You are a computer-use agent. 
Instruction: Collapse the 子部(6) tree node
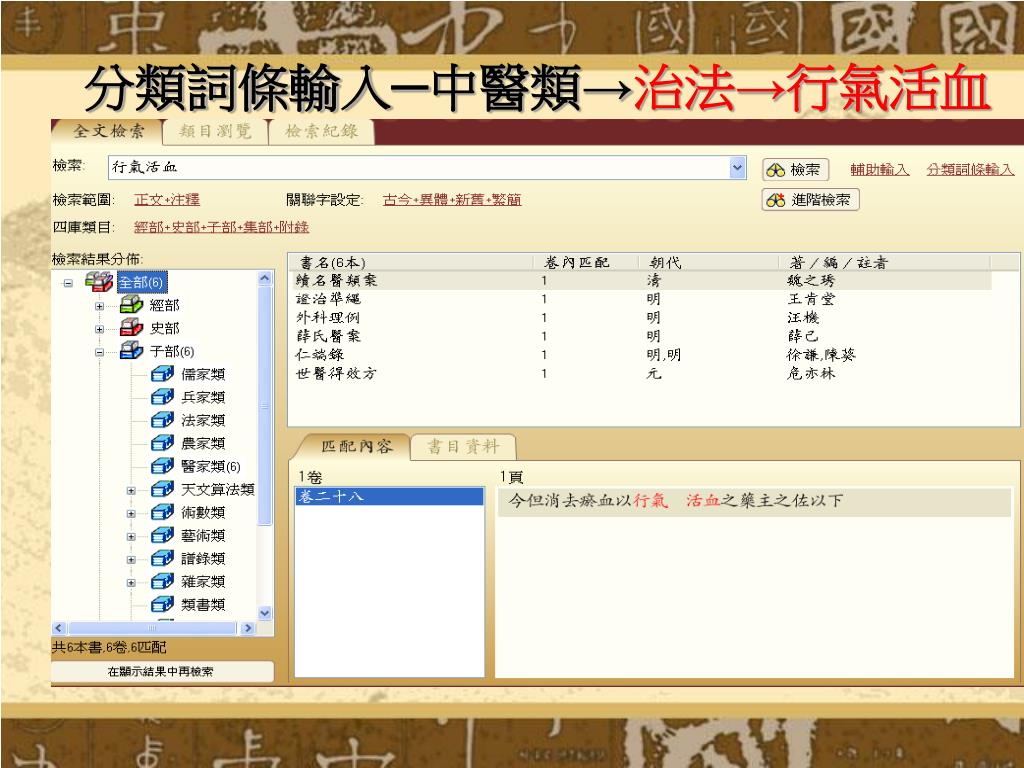pyautogui.click(x=99, y=352)
